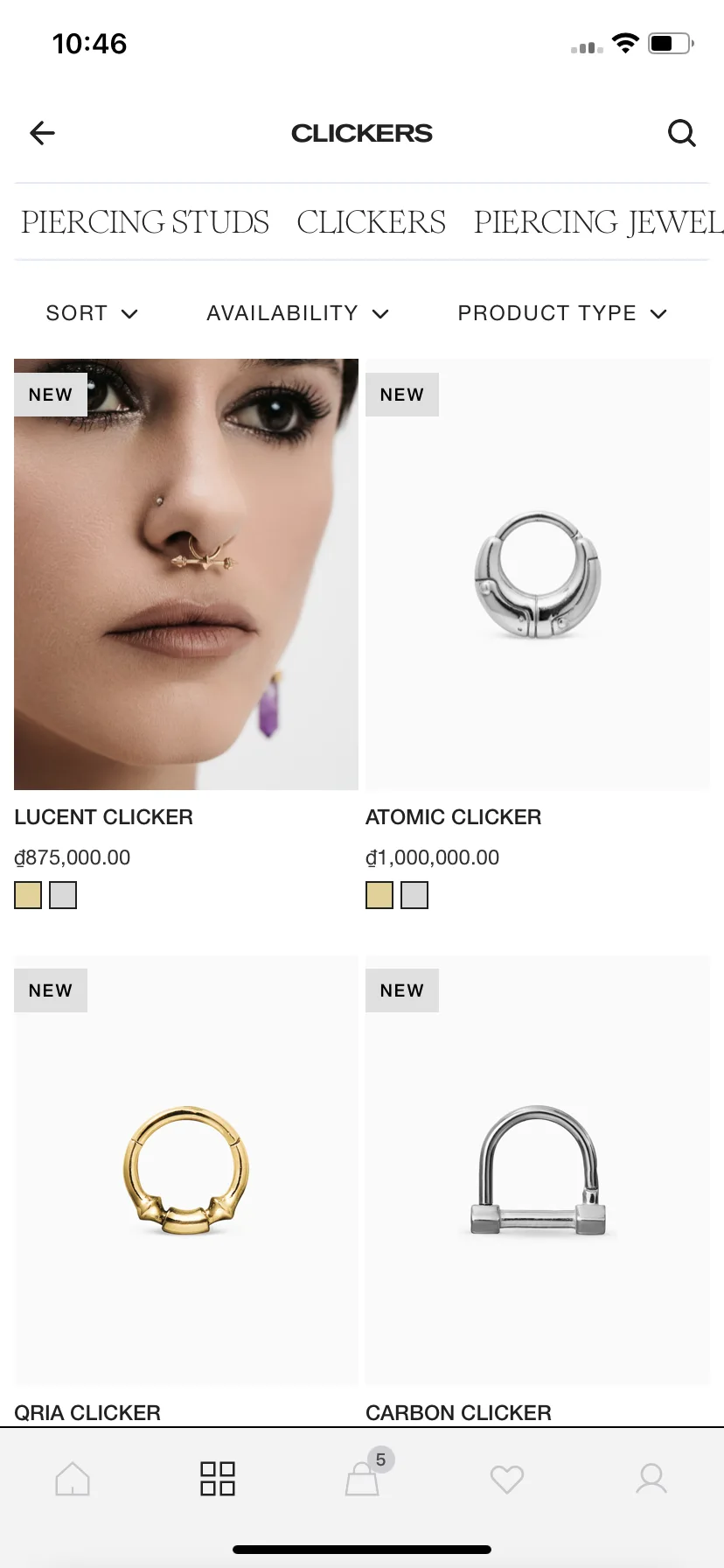Open search with the magnifier icon
The image size is (724, 1568).
click(682, 133)
